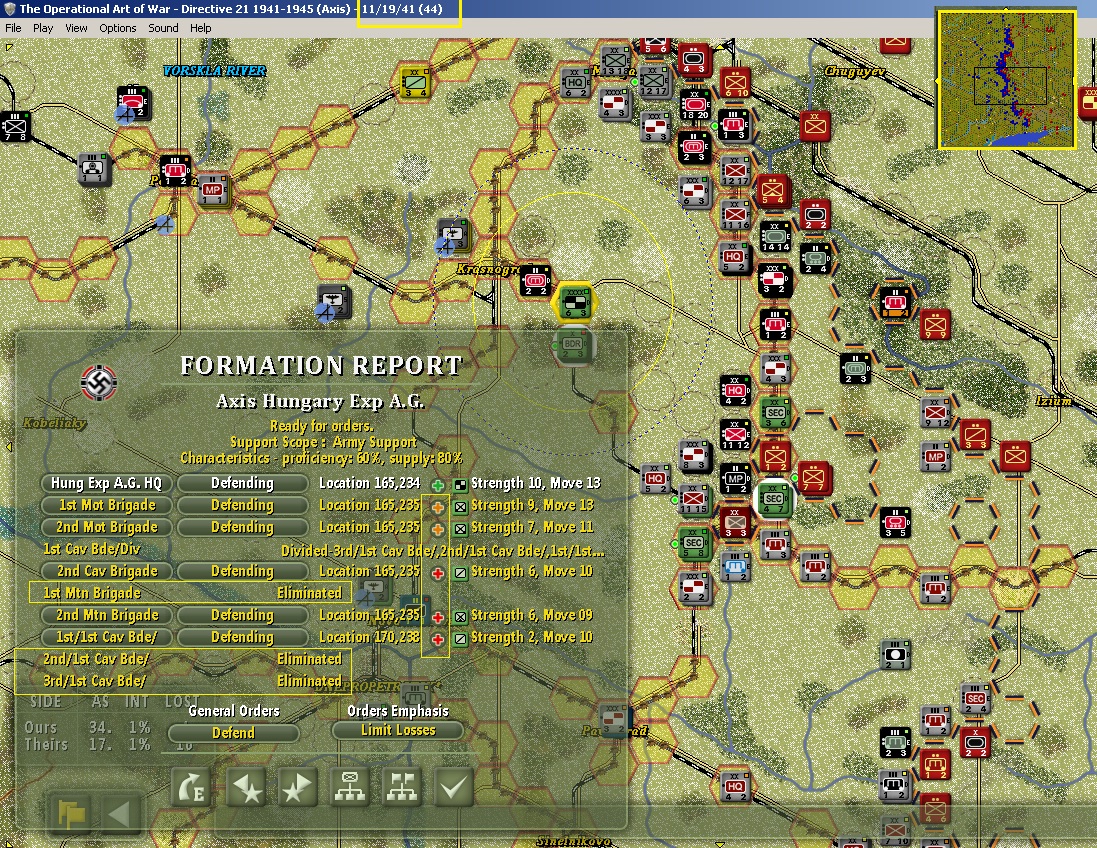Viewport: 1097px width, 848px height.
Task: Click 'Strength 2, Move 10' text
Action: (x=531, y=637)
